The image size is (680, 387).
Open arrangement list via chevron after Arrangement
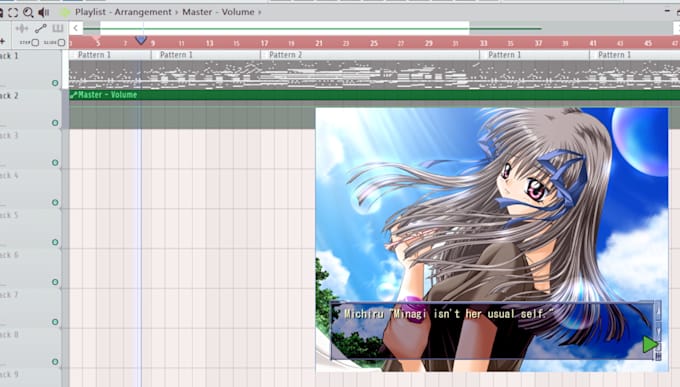177,12
